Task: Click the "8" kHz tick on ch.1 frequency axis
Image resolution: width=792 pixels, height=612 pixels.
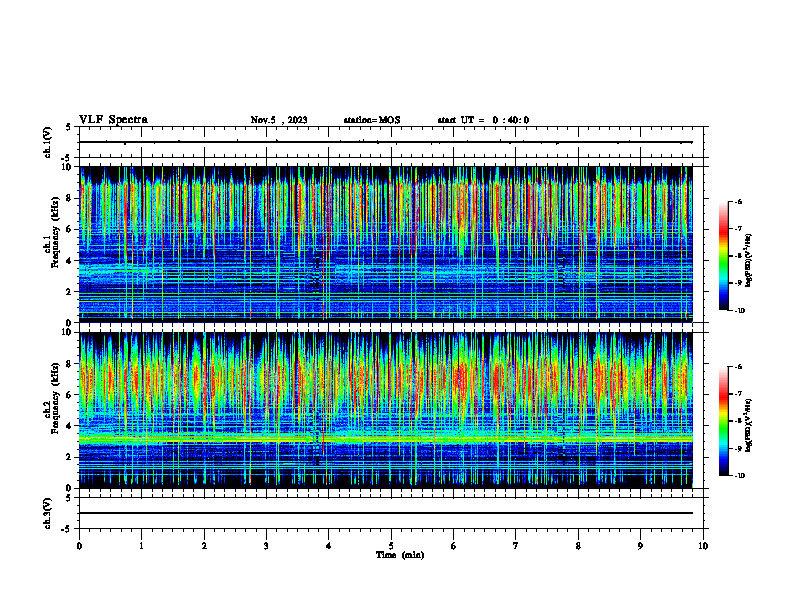Action: pyautogui.click(x=71, y=198)
